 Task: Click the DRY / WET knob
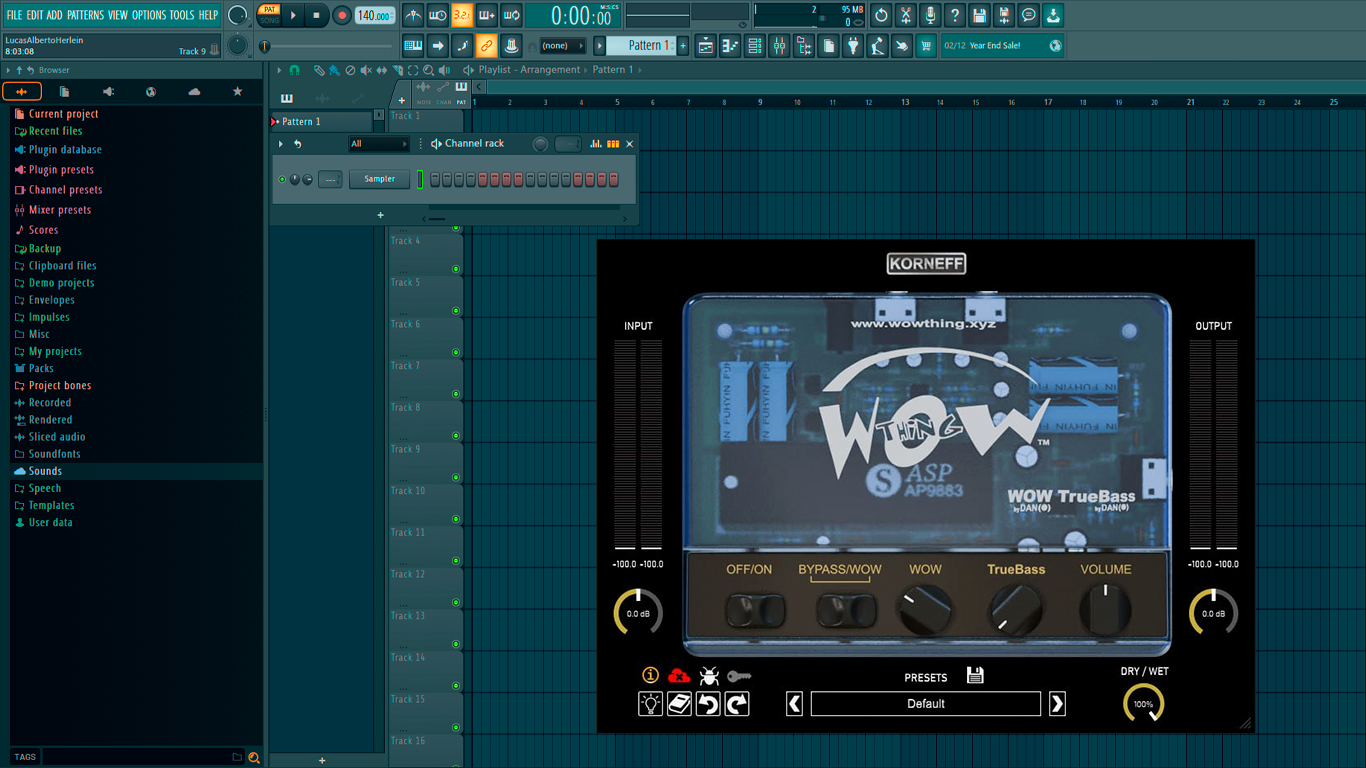click(1143, 704)
